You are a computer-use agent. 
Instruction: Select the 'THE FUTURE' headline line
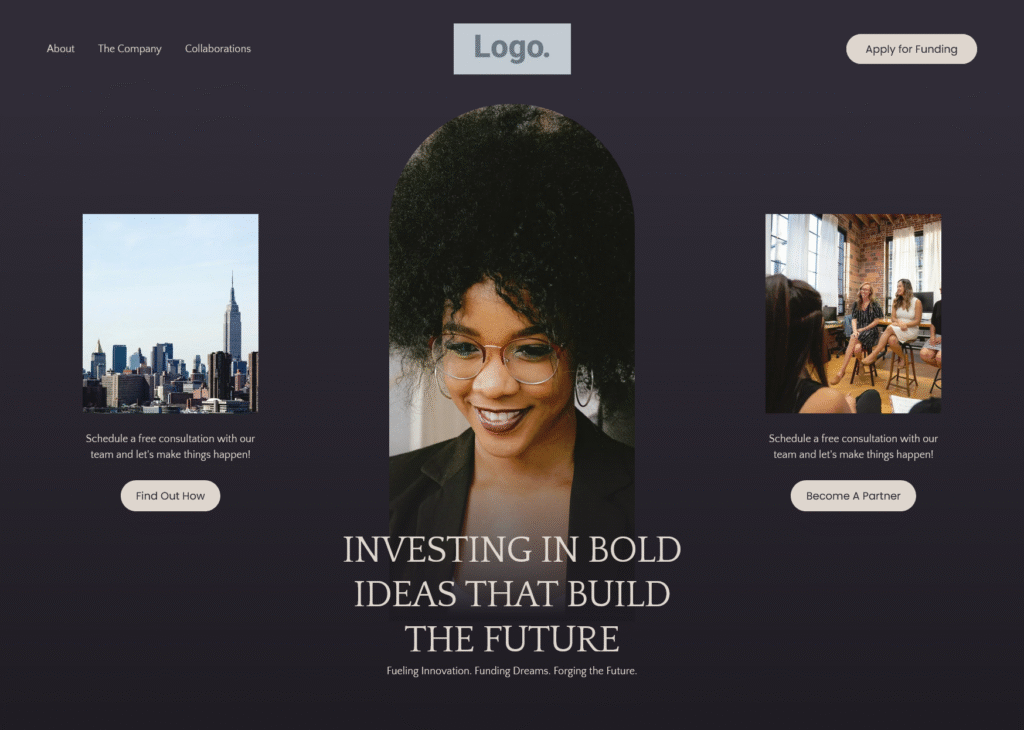[512, 639]
